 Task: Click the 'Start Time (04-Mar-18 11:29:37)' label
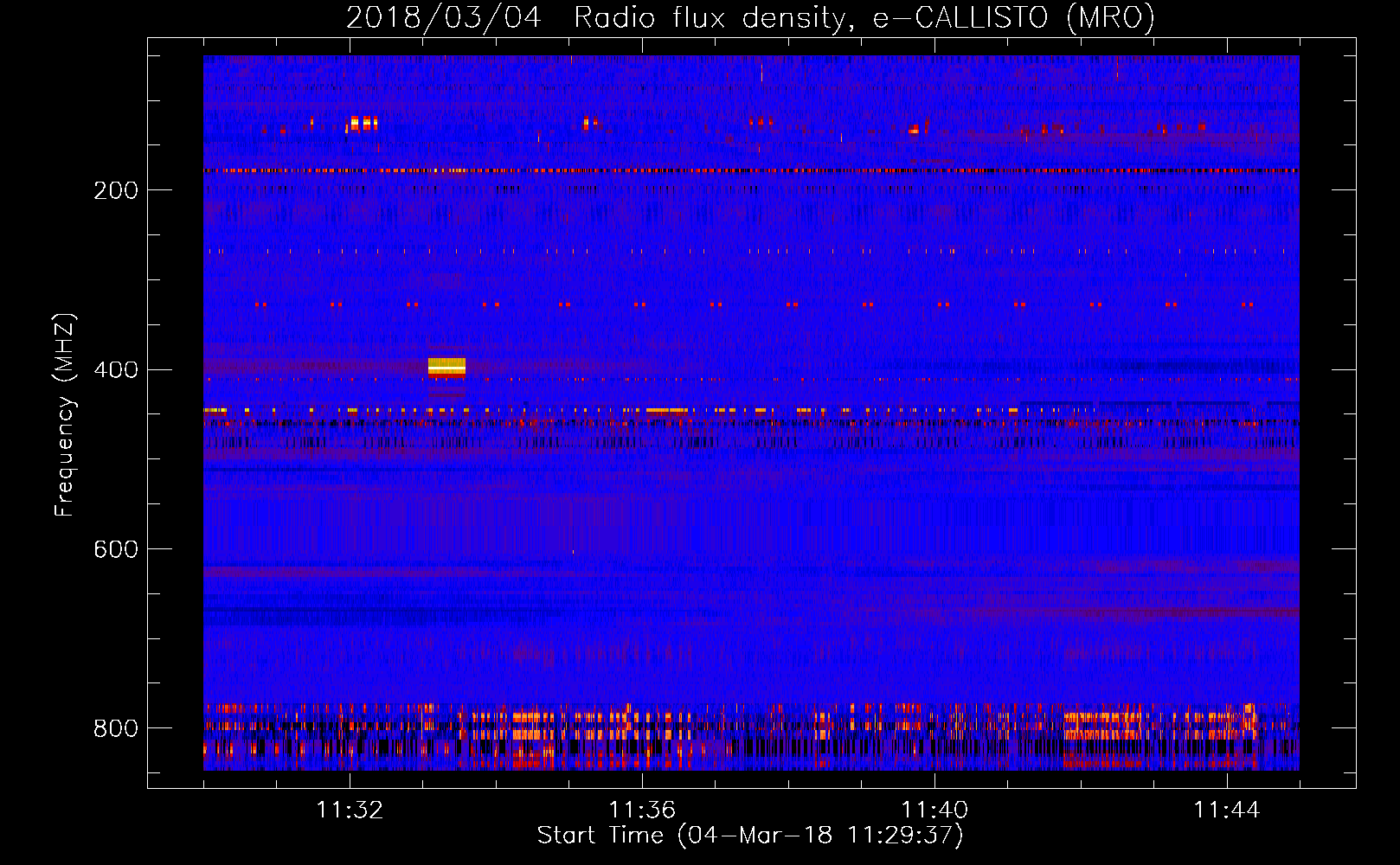click(x=750, y=836)
